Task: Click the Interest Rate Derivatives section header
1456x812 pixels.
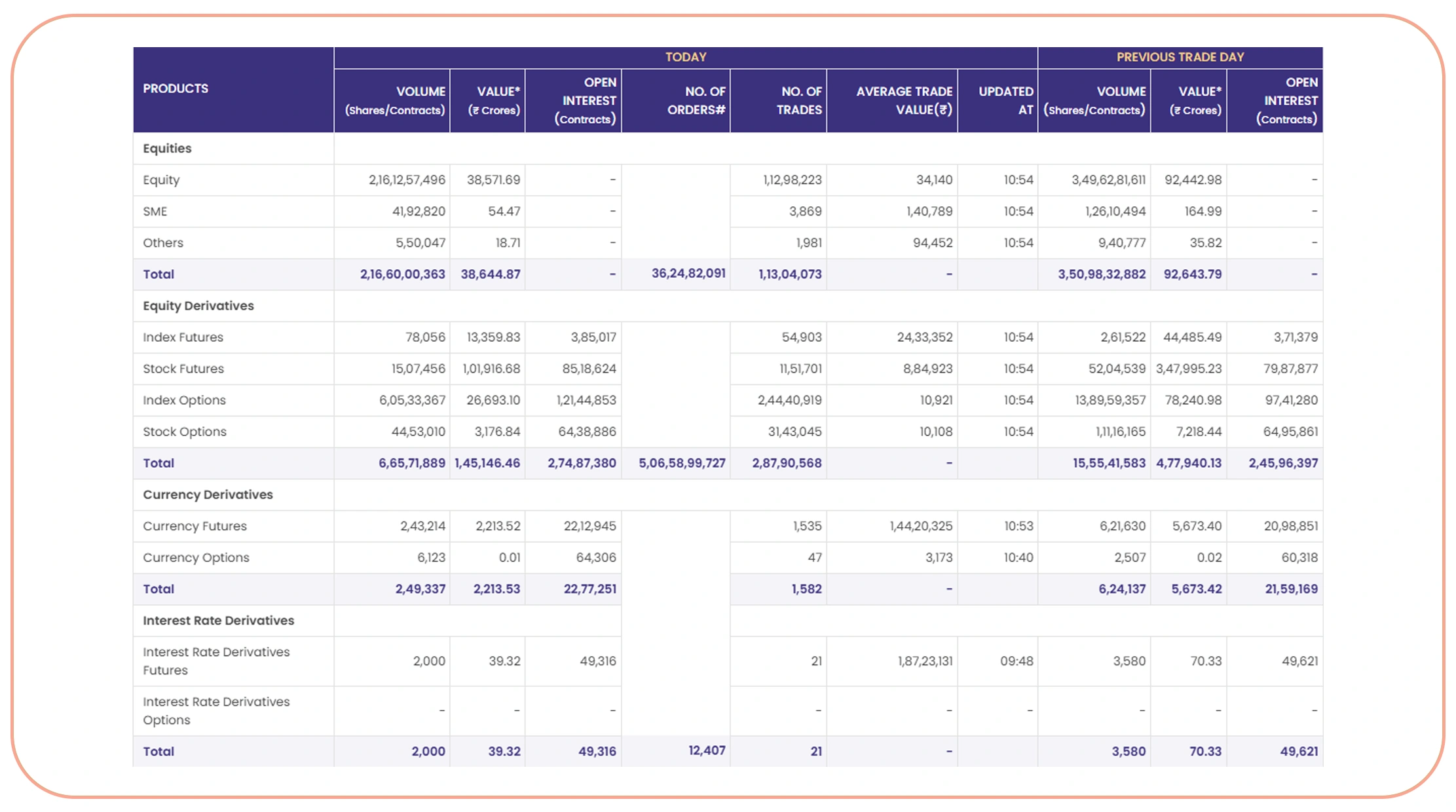Action: coord(218,620)
